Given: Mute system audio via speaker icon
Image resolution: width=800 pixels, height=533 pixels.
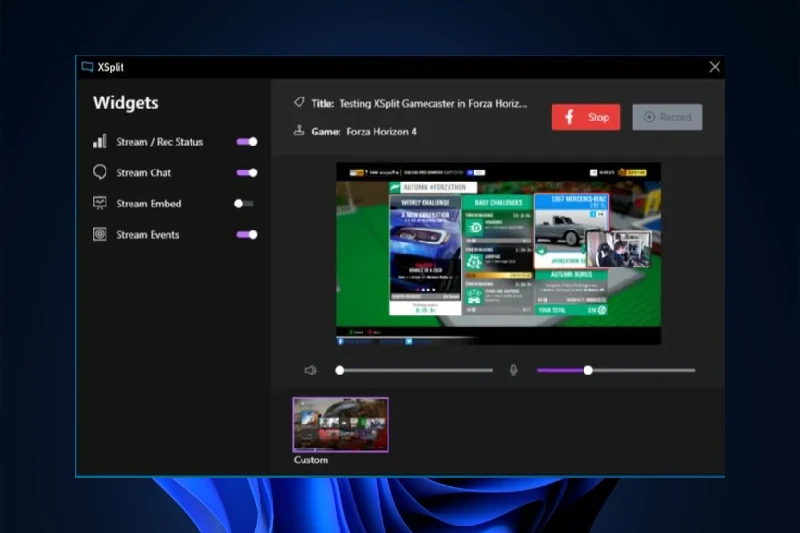Looking at the screenshot, I should click(311, 370).
